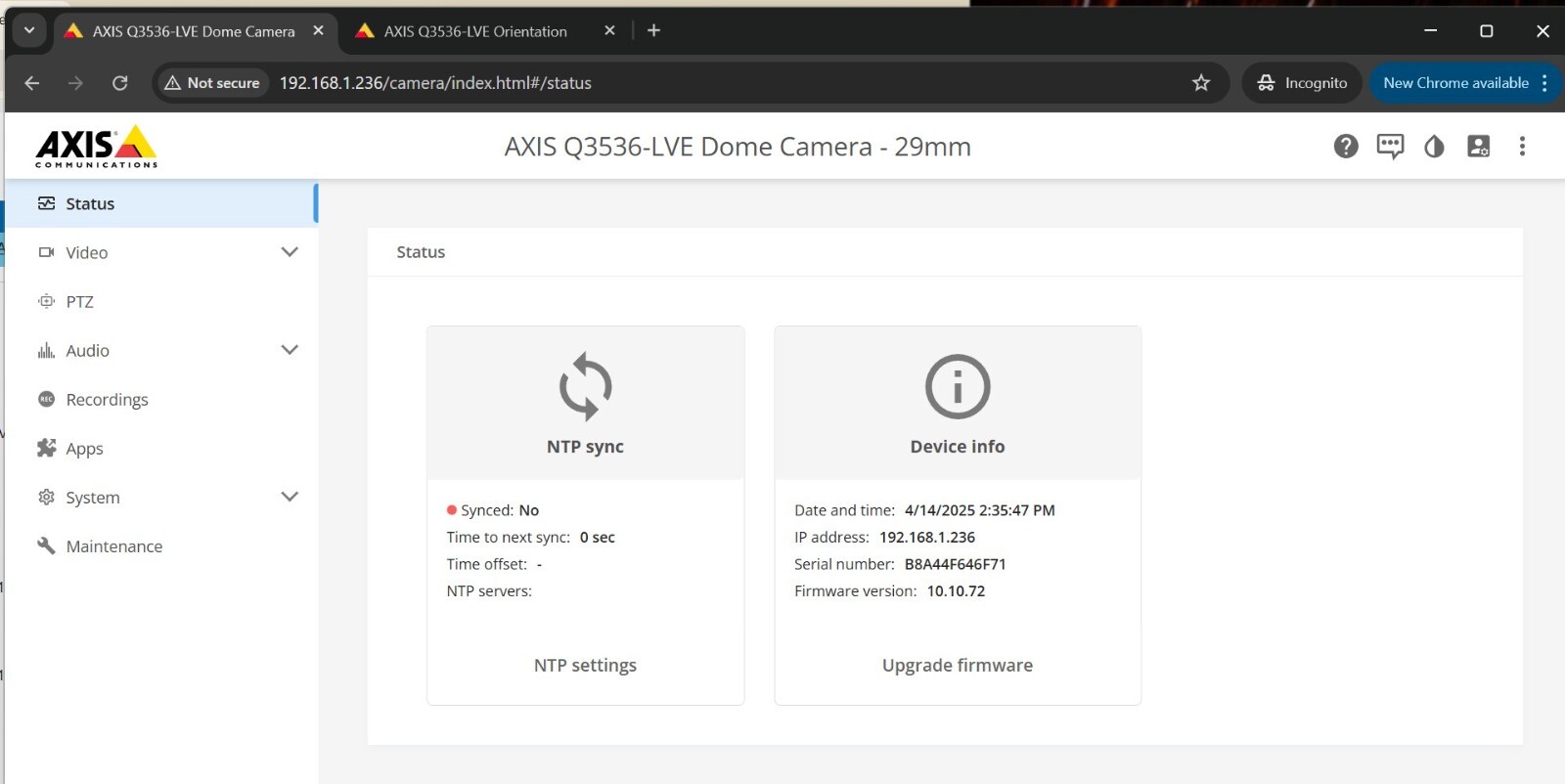The width and height of the screenshot is (1565, 784).
Task: Click the date and time value
Action: (979, 510)
